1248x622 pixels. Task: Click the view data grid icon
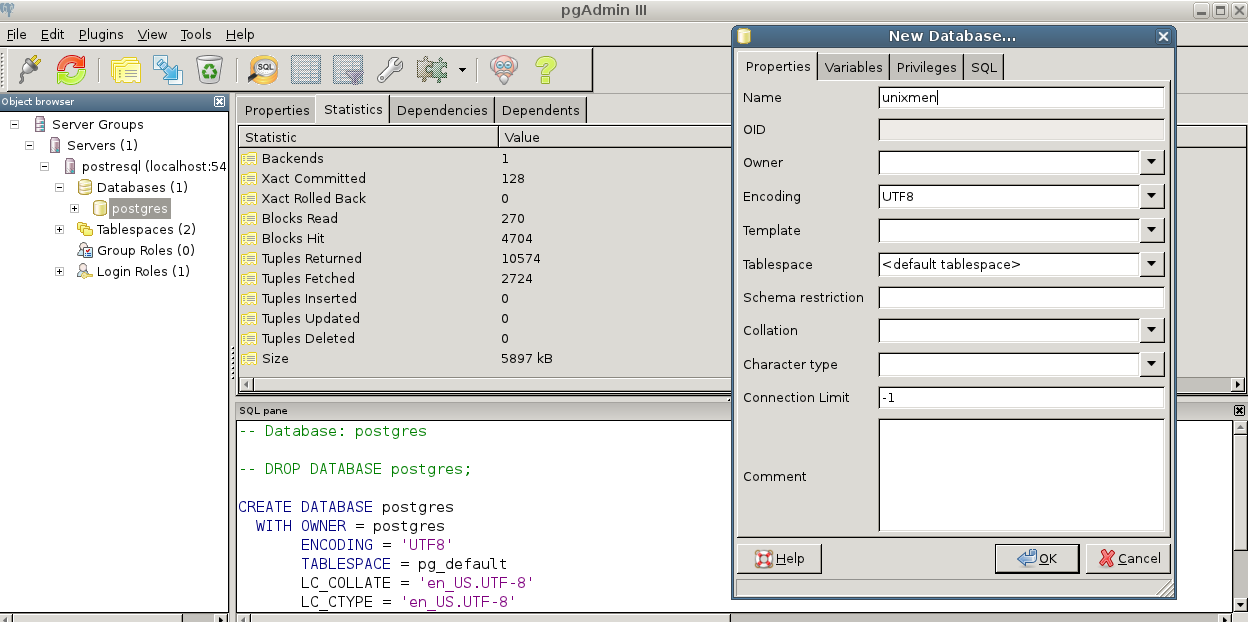(x=305, y=69)
